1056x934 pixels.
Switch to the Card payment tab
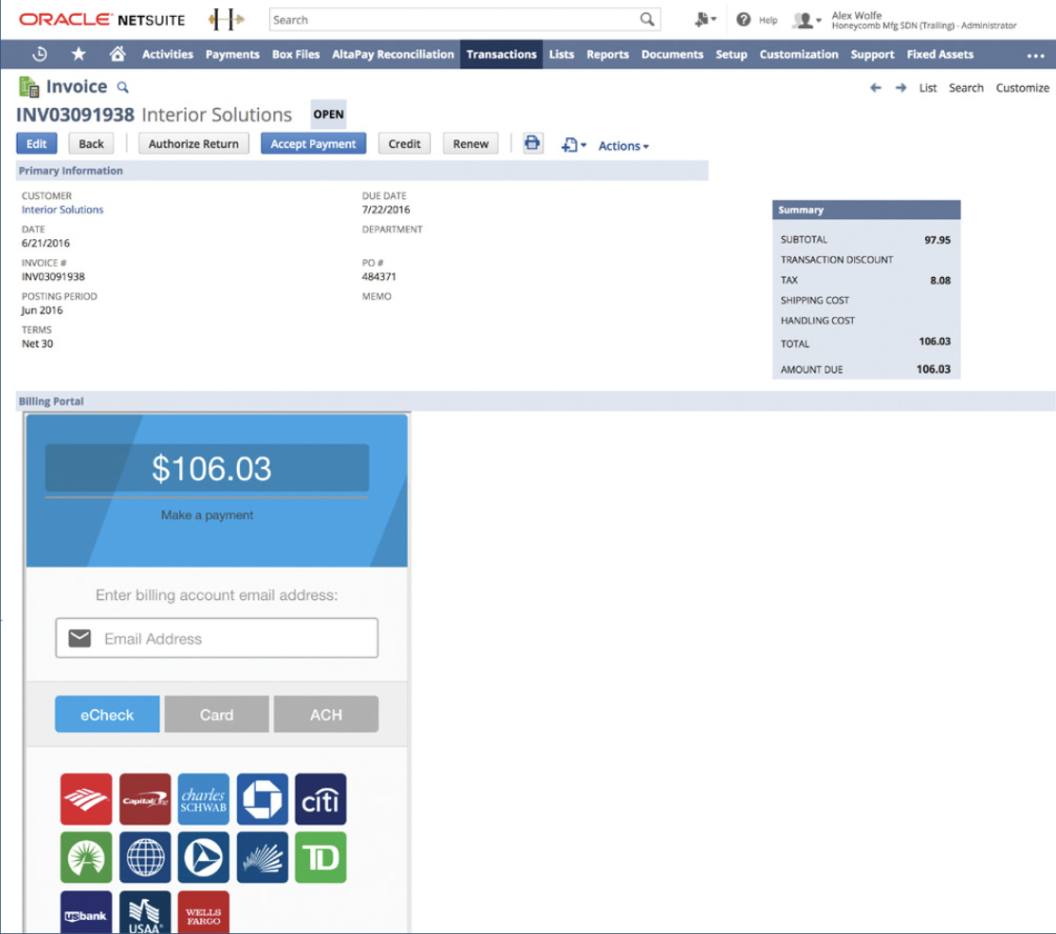217,714
